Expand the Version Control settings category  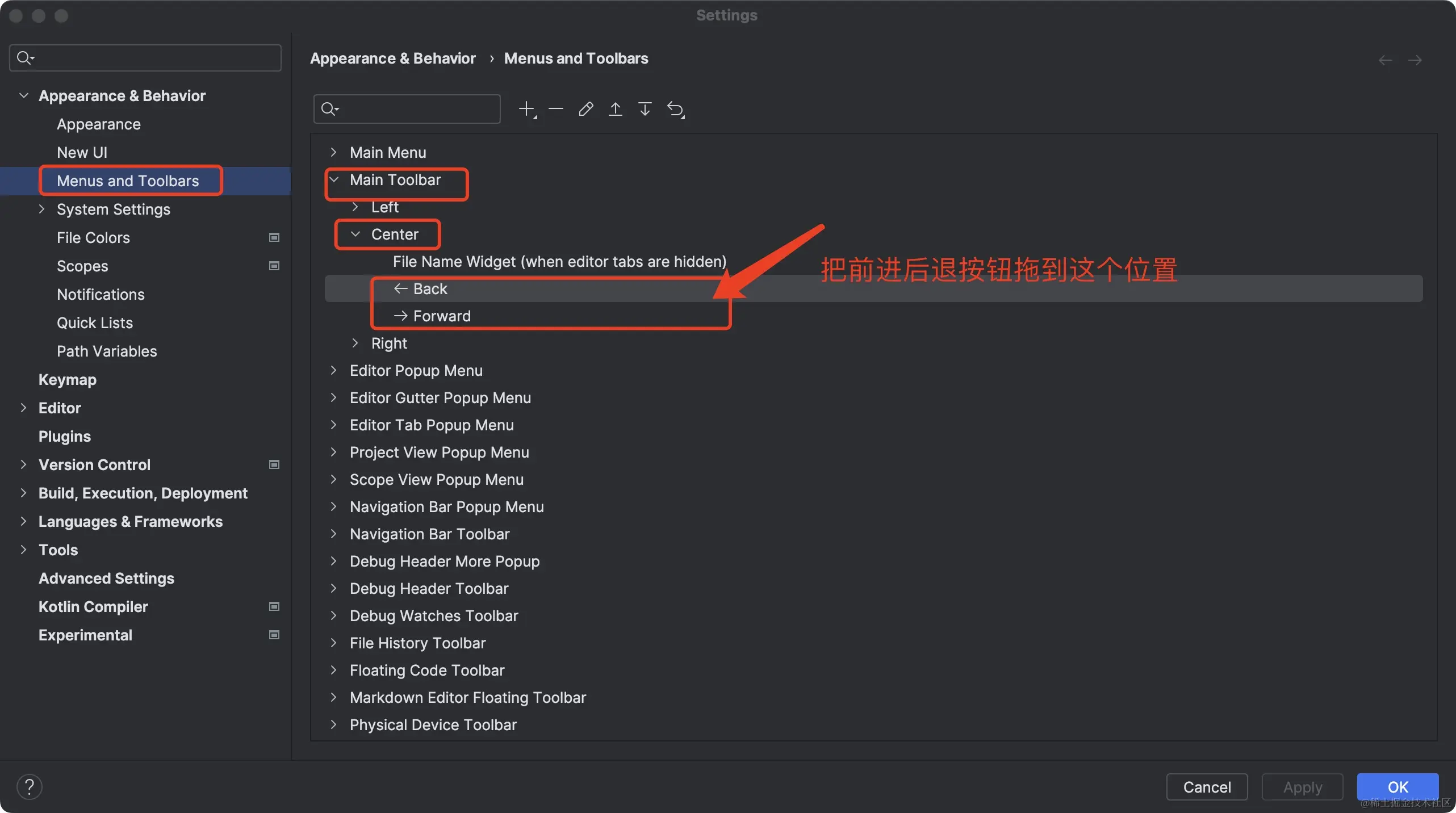coord(23,464)
